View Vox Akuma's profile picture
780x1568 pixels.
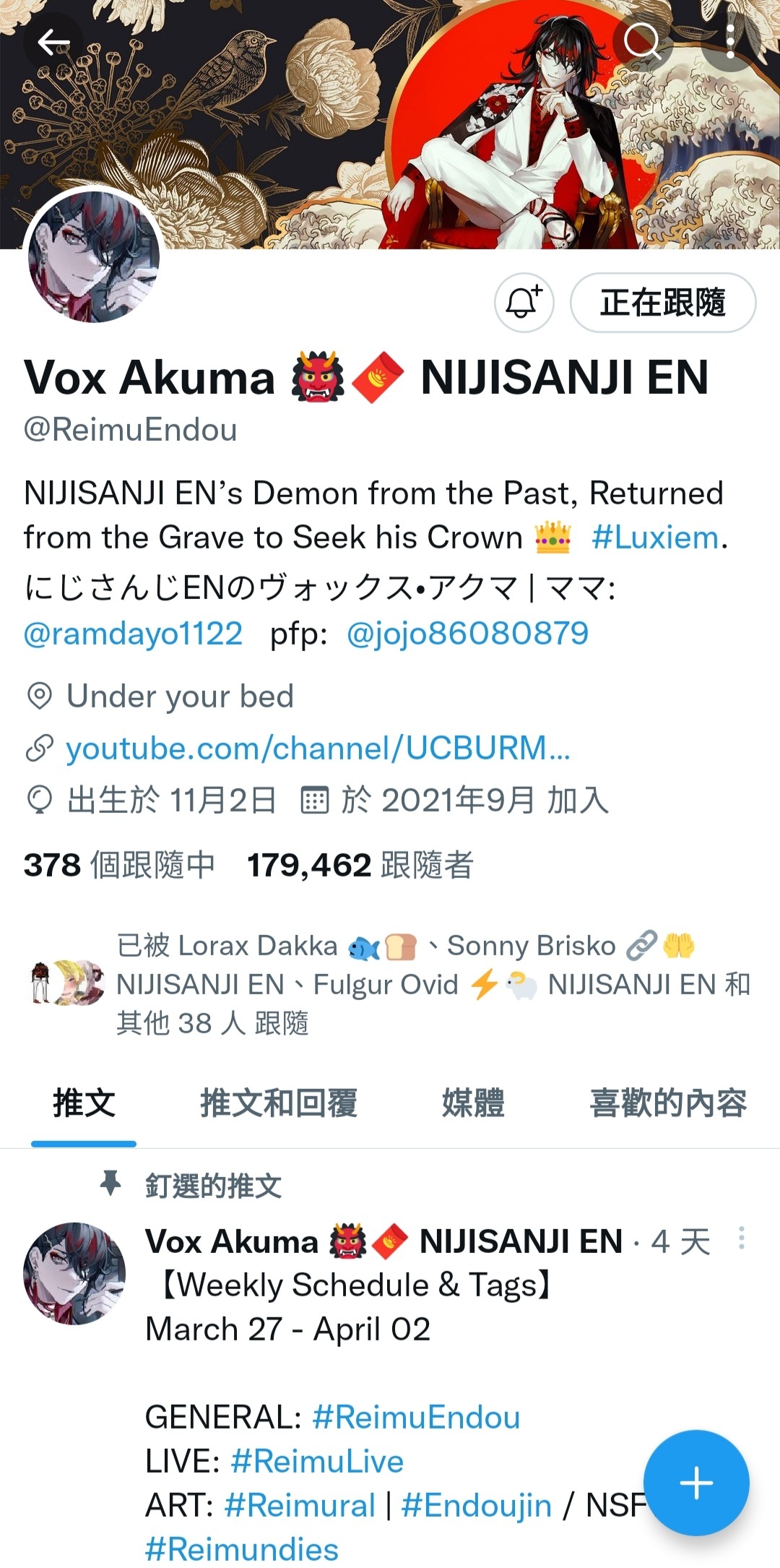pos(94,257)
